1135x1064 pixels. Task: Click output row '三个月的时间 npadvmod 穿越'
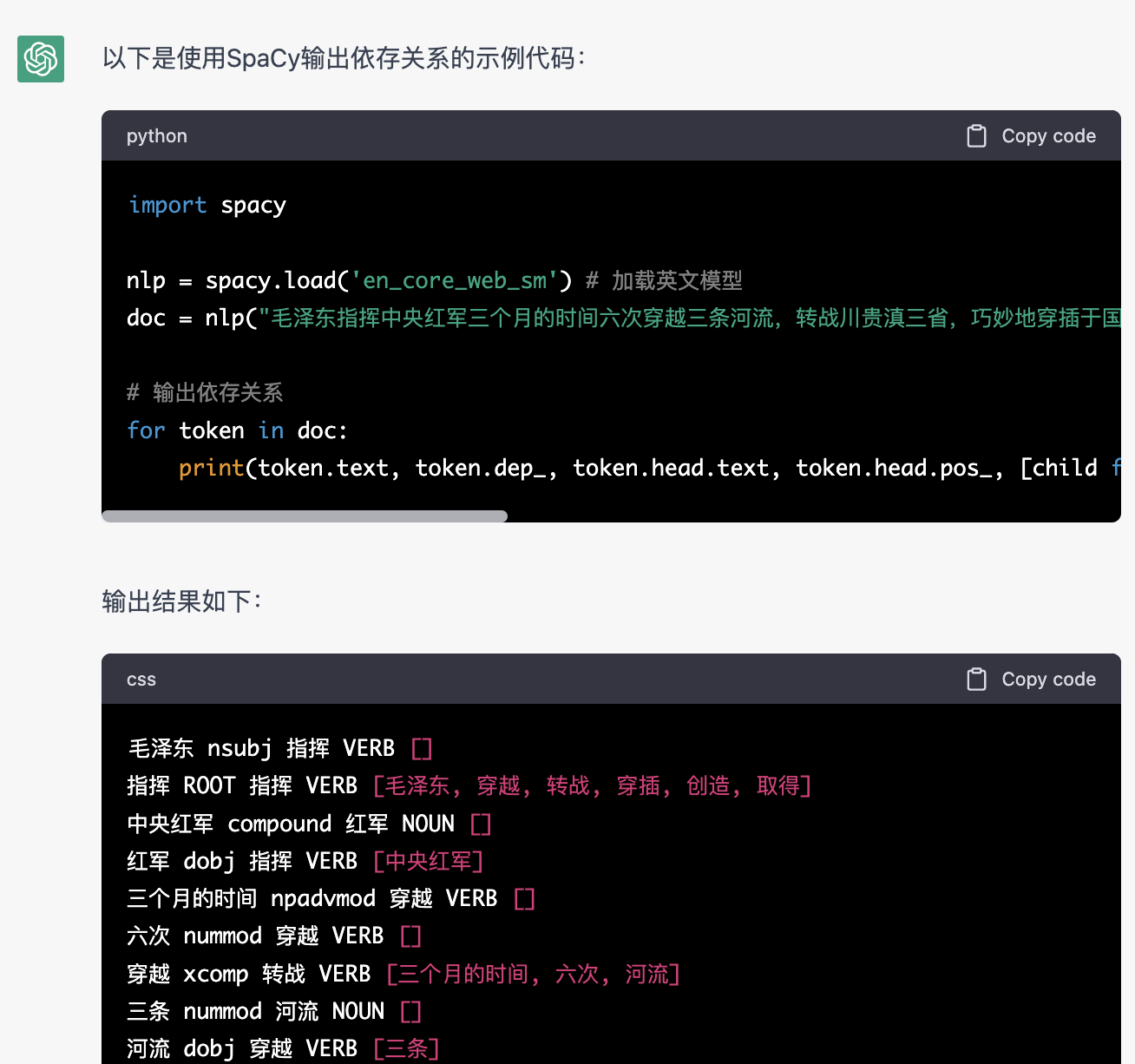pyautogui.click(x=331, y=898)
